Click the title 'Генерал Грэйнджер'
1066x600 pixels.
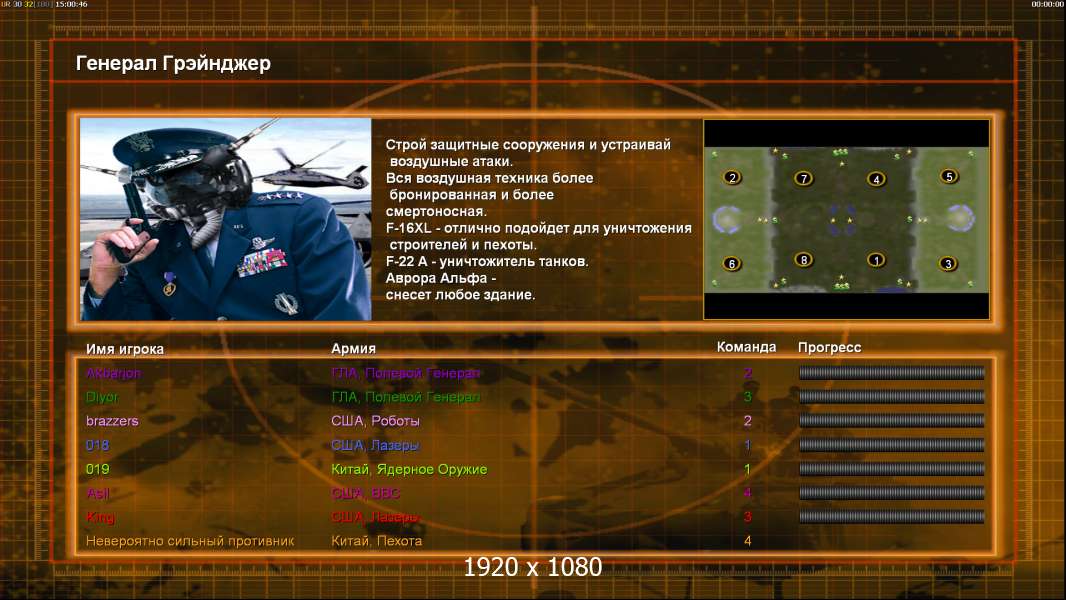tap(173, 63)
